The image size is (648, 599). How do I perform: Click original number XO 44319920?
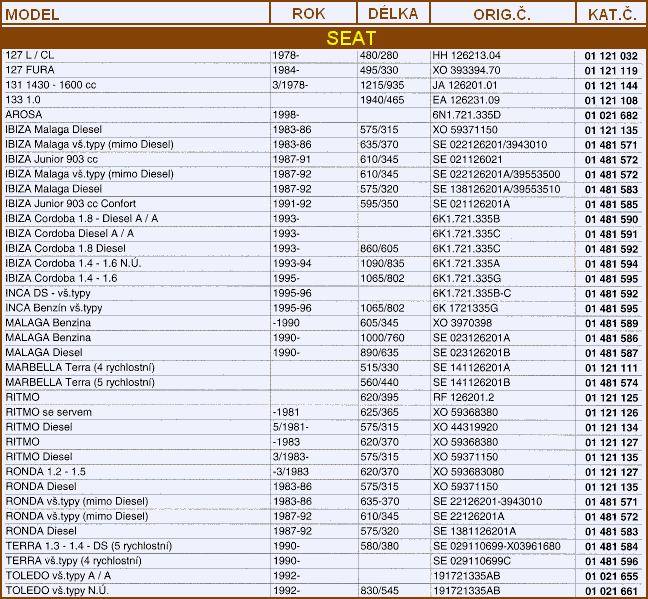tap(465, 427)
